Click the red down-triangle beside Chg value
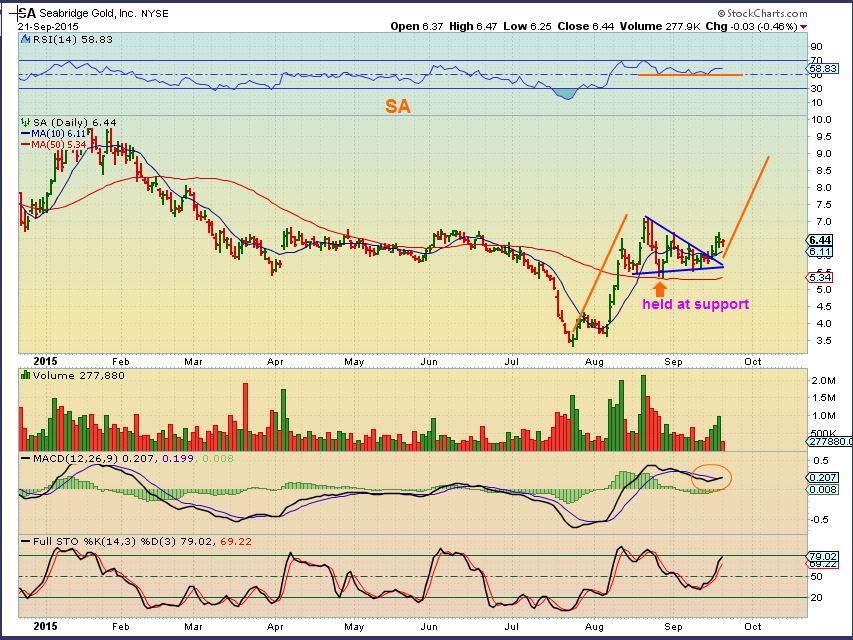853x640 pixels. pyautogui.click(x=803, y=27)
